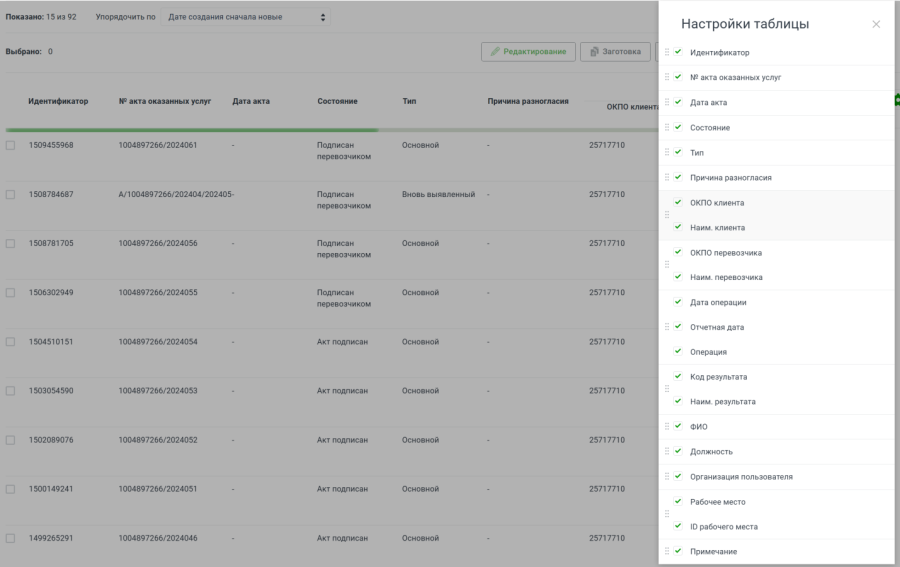The image size is (900, 567).
Task: Click the Заготовка button
Action: coord(615,51)
